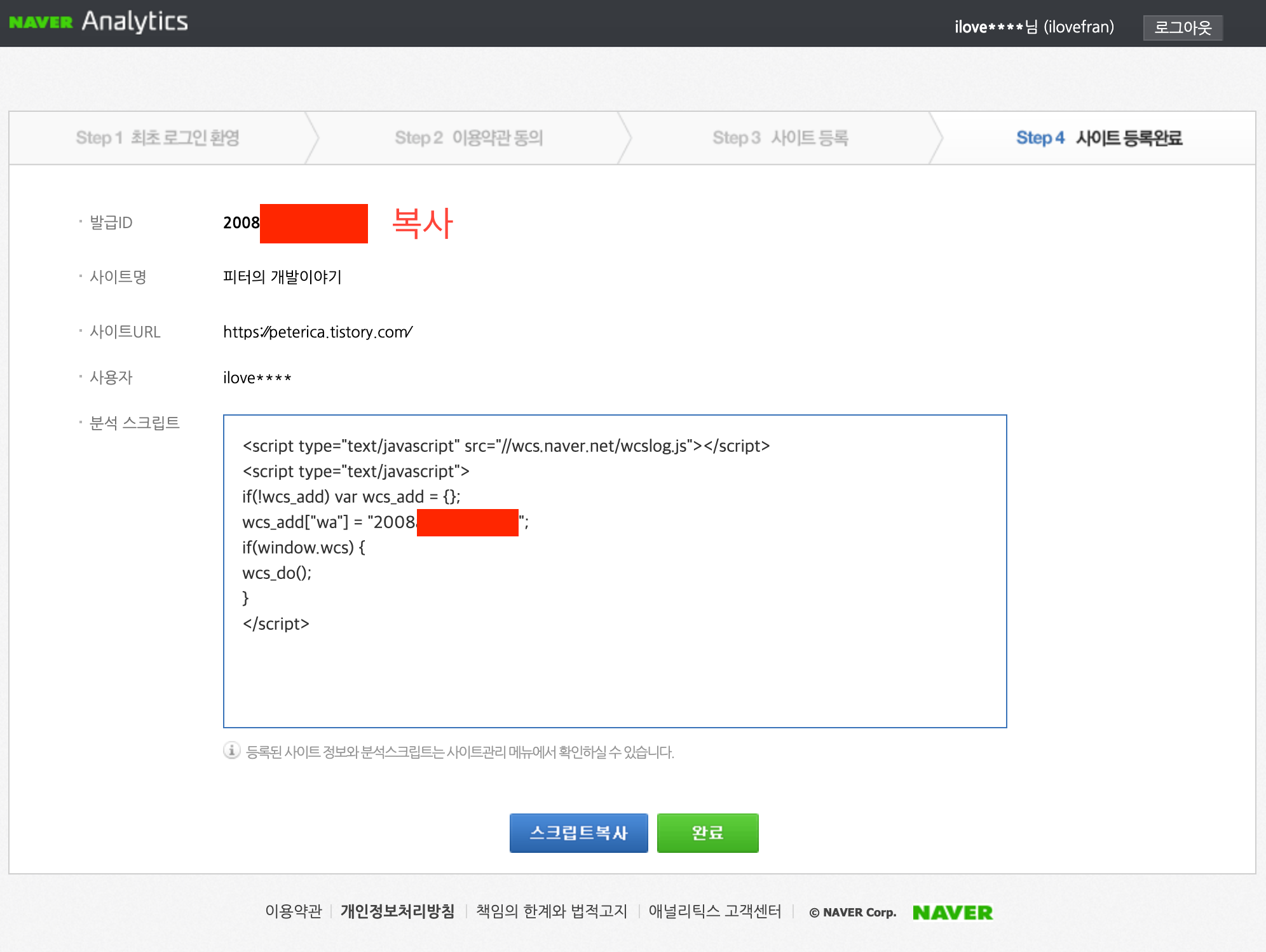Click the NAVER Corp. copyright text

[x=852, y=913]
